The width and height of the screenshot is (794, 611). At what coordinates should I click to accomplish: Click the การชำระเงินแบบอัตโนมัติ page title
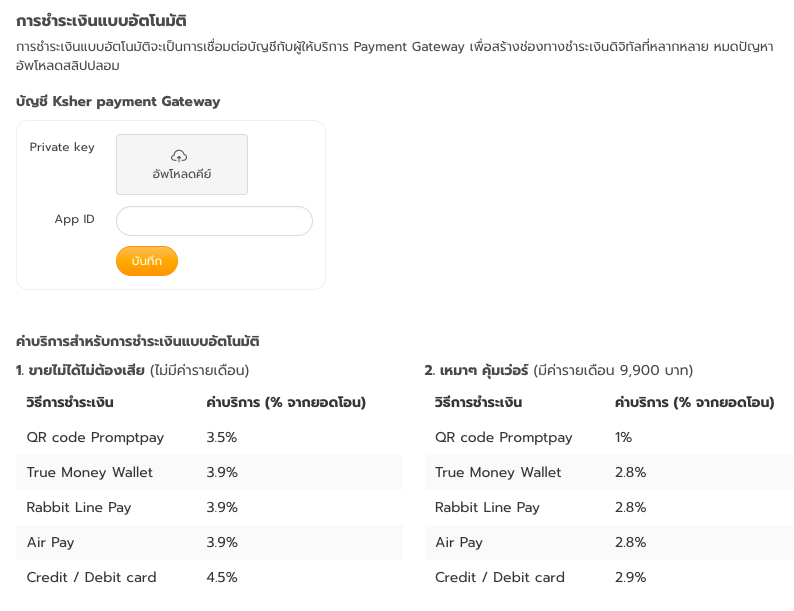click(x=101, y=21)
